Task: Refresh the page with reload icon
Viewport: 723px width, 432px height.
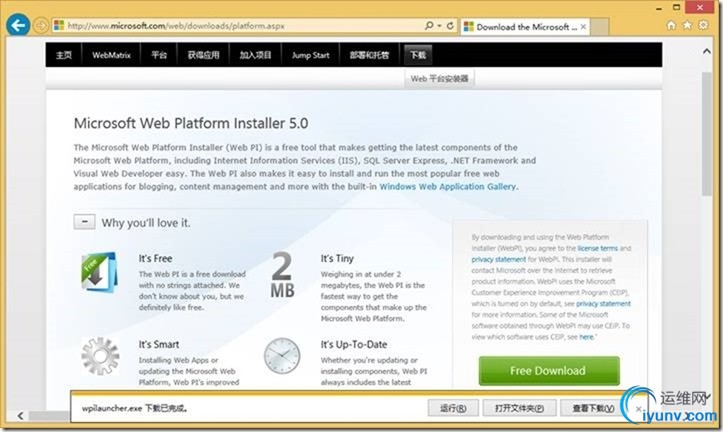Action: pos(450,26)
